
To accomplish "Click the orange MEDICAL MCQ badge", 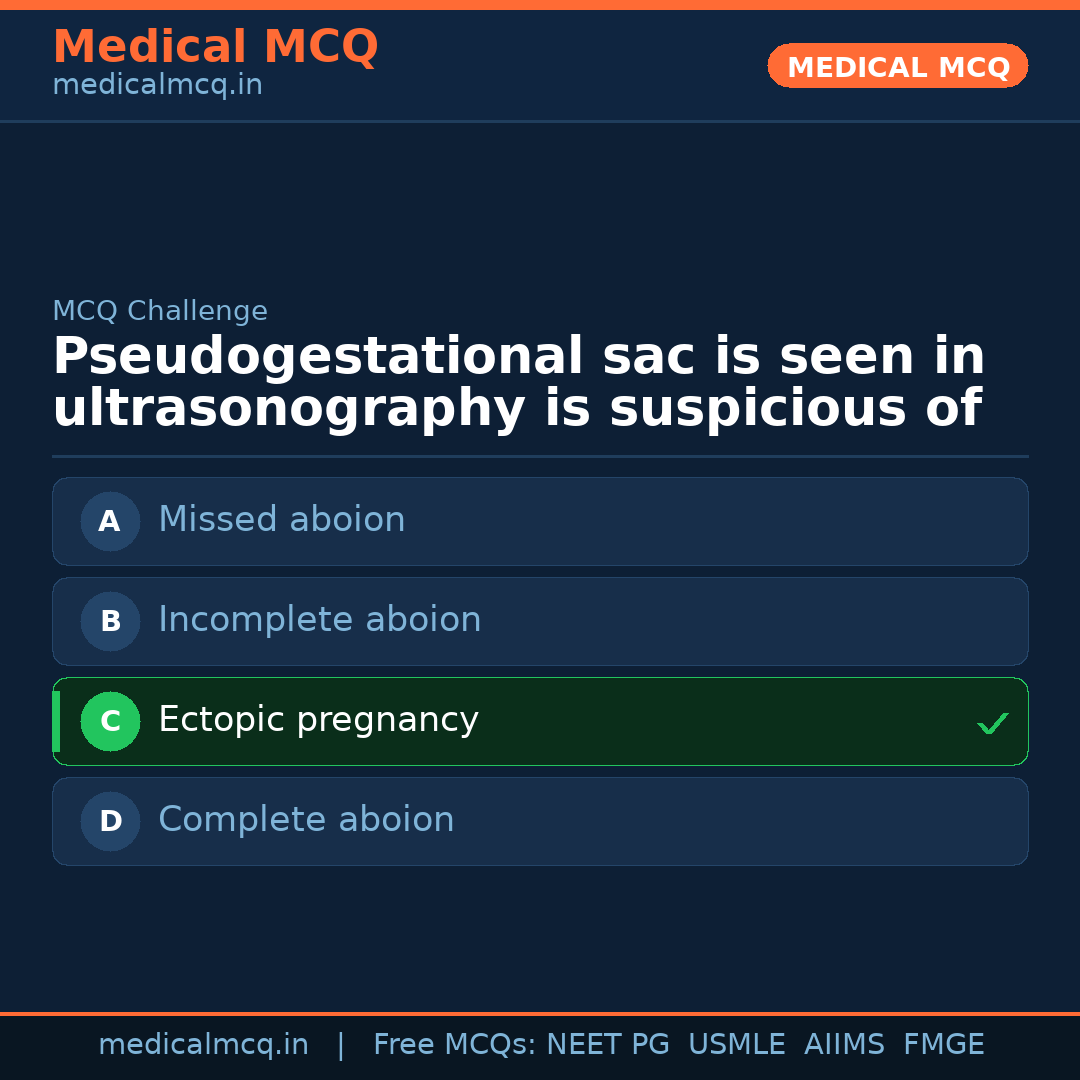I will (897, 66).
